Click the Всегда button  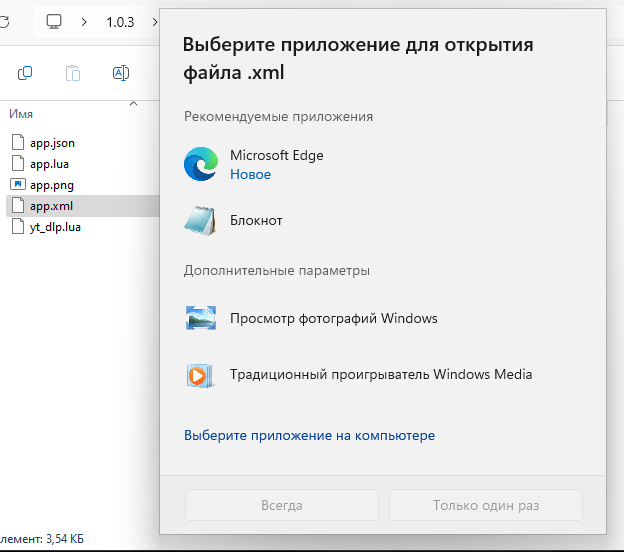[282, 505]
